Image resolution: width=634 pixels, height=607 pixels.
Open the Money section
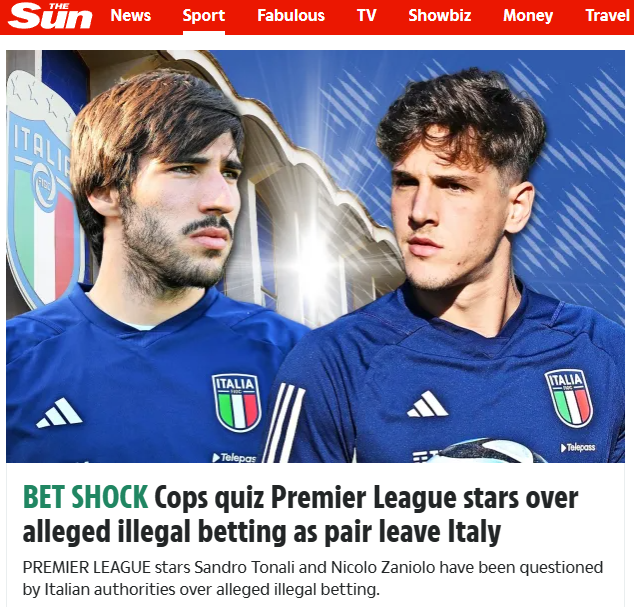coord(528,15)
